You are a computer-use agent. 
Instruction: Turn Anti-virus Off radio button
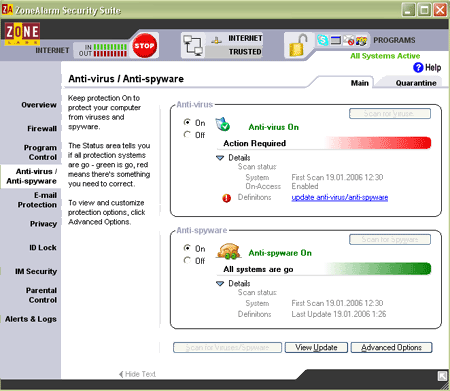187,134
